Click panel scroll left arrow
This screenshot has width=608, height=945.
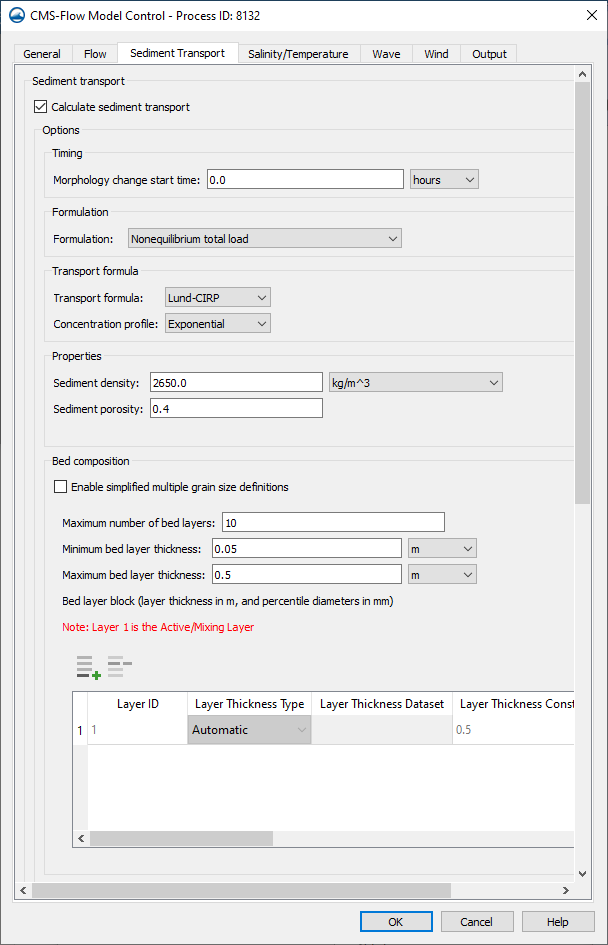[23, 890]
